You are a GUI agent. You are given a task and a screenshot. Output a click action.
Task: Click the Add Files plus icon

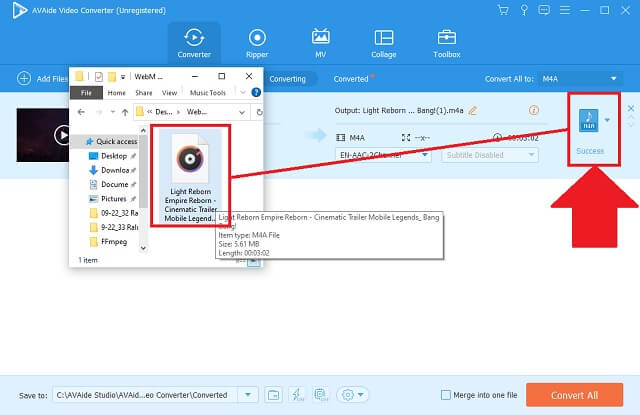(x=24, y=78)
